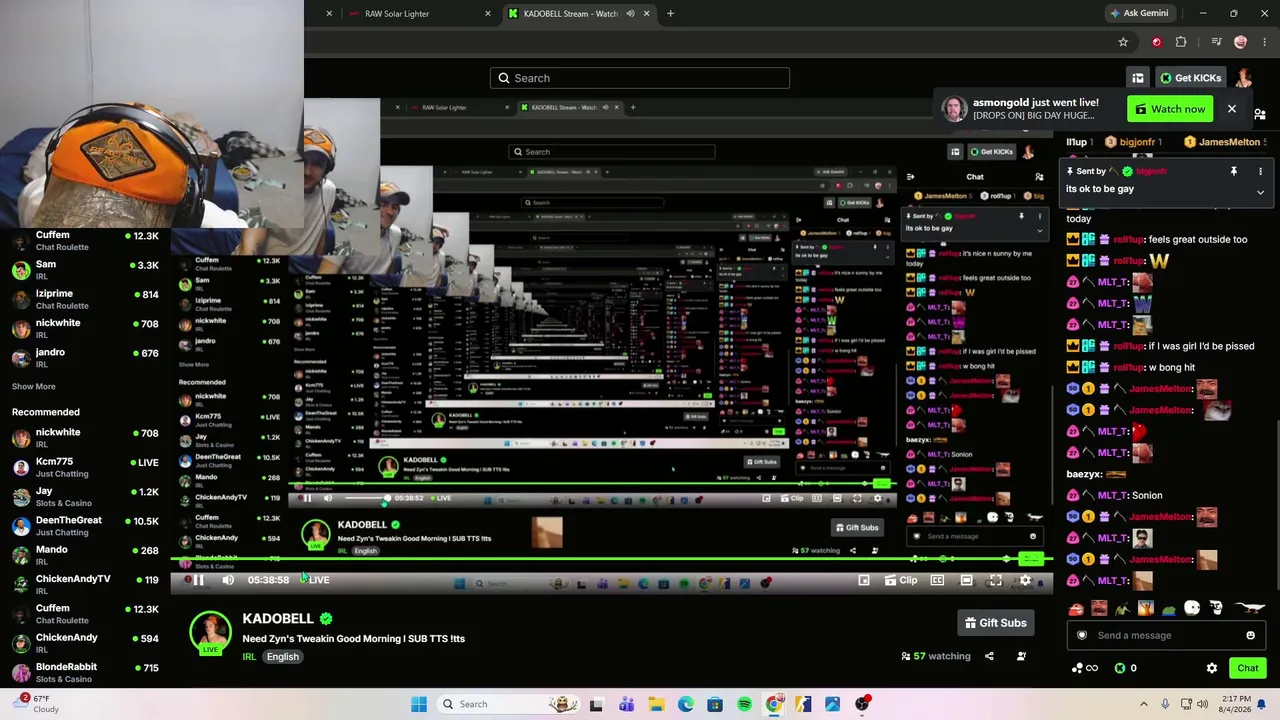The height and width of the screenshot is (720, 1280).
Task: Bookmark this page with the star
Action: [x=1123, y=42]
